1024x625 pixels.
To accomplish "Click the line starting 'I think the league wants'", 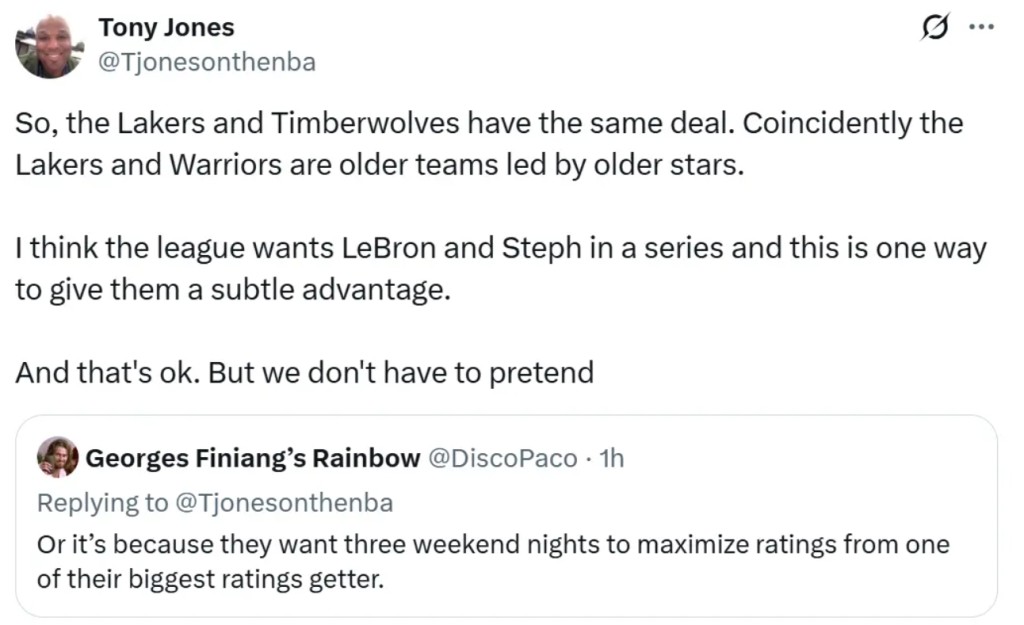I will (x=500, y=249).
